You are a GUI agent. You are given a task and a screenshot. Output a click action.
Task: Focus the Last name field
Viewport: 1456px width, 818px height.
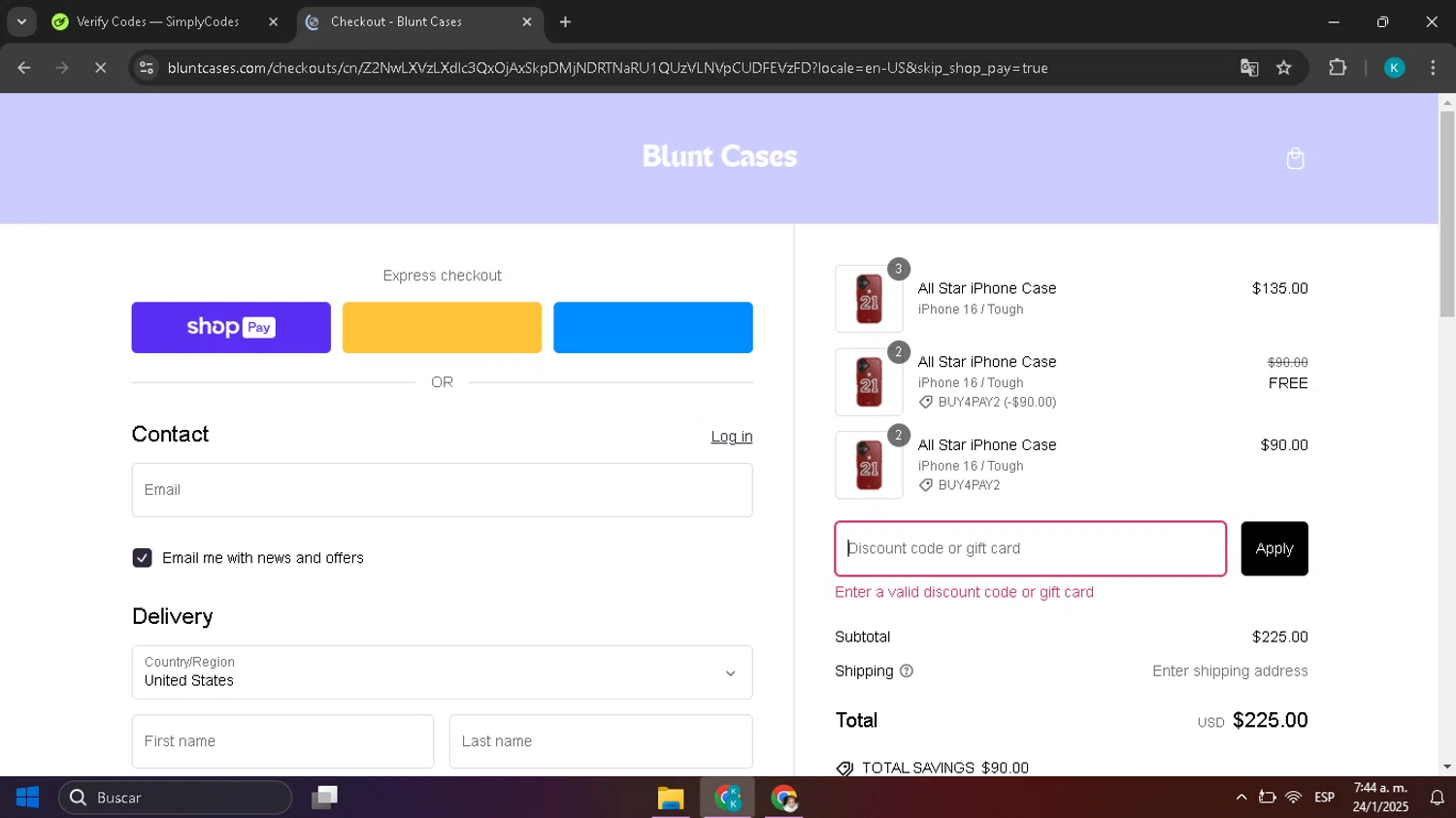coord(601,741)
